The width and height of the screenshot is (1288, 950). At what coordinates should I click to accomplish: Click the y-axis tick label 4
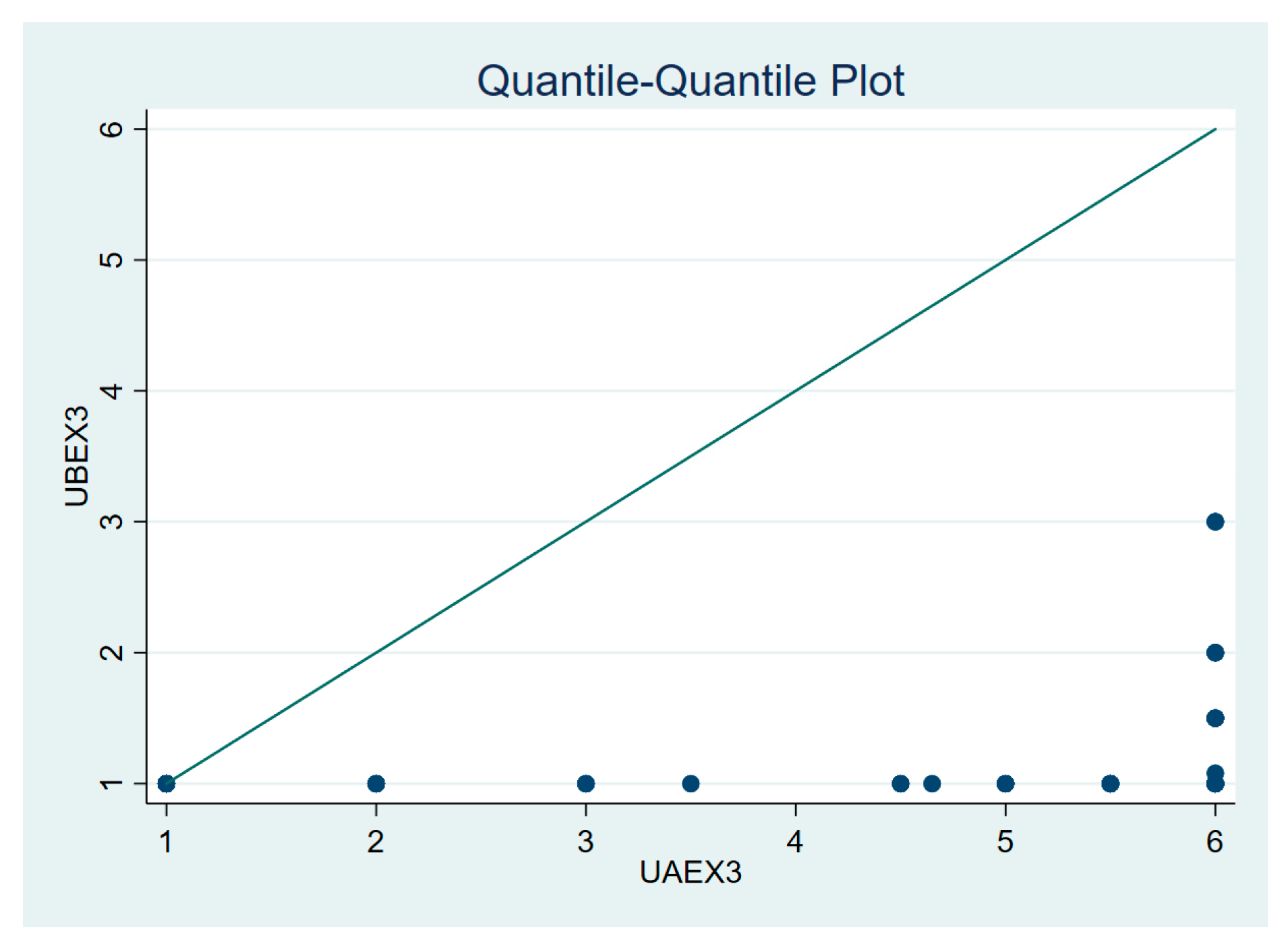click(x=111, y=391)
